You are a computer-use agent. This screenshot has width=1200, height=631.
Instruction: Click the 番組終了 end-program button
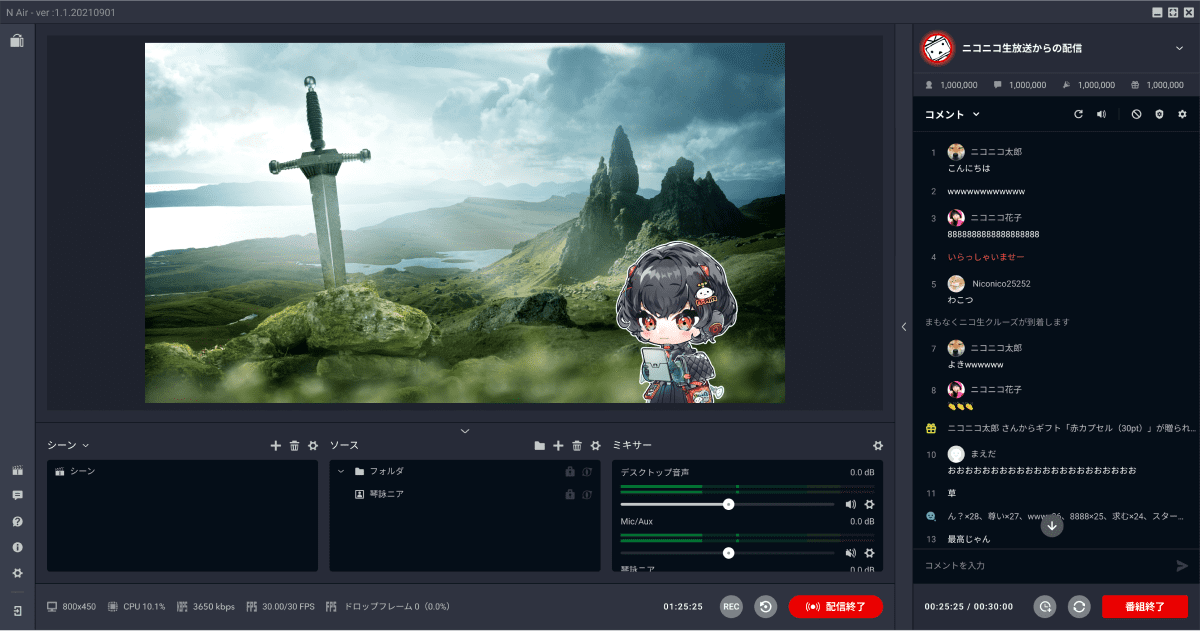click(1145, 606)
